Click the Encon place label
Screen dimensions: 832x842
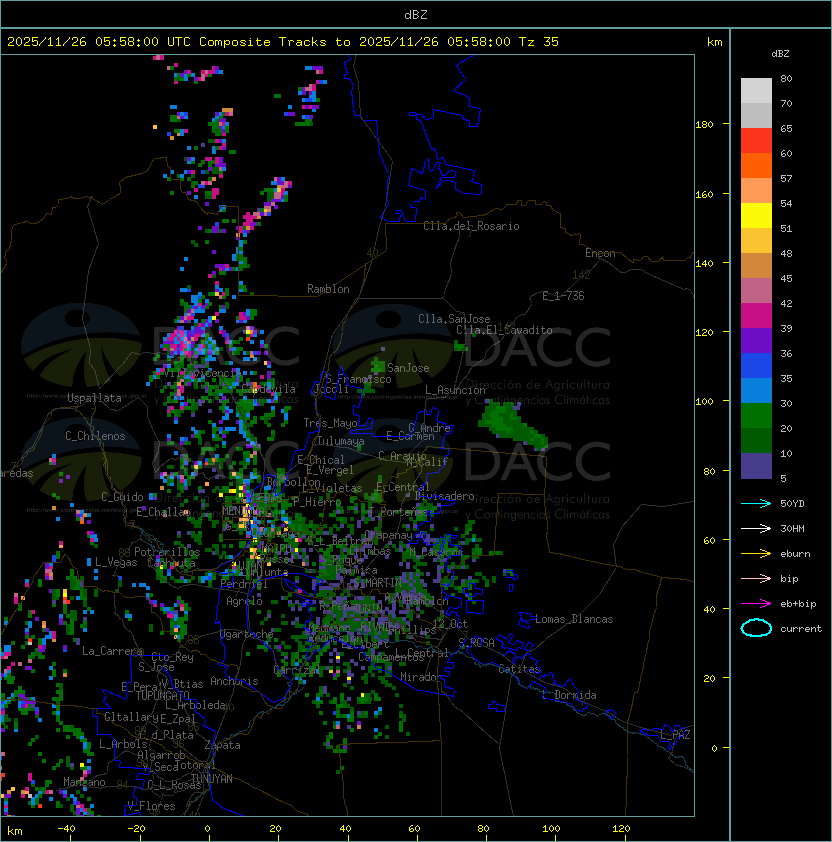600,253
